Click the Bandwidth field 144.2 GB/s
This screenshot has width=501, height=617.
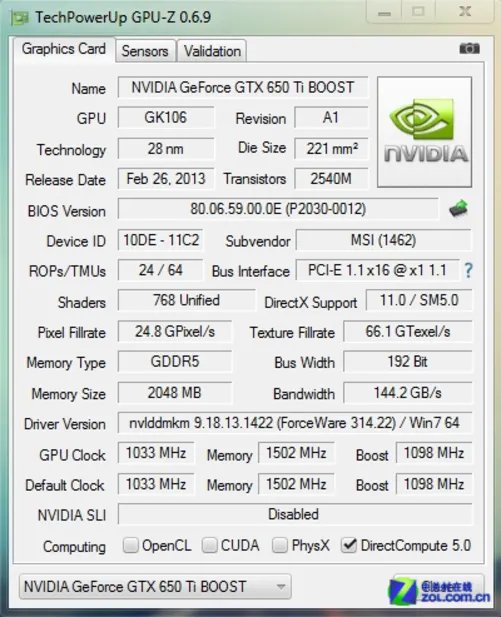407,393
